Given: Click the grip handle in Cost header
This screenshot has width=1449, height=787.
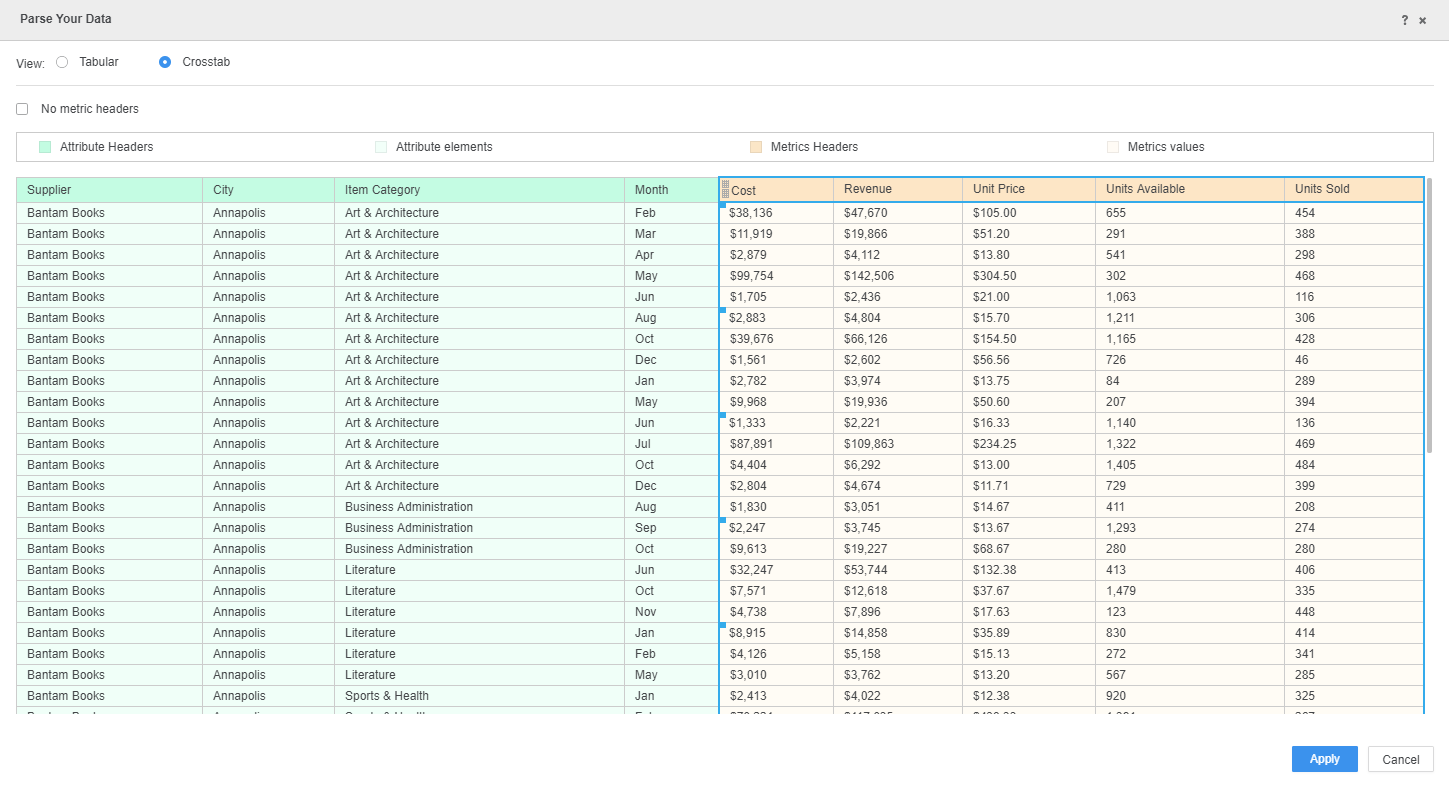Looking at the screenshot, I should (x=725, y=189).
